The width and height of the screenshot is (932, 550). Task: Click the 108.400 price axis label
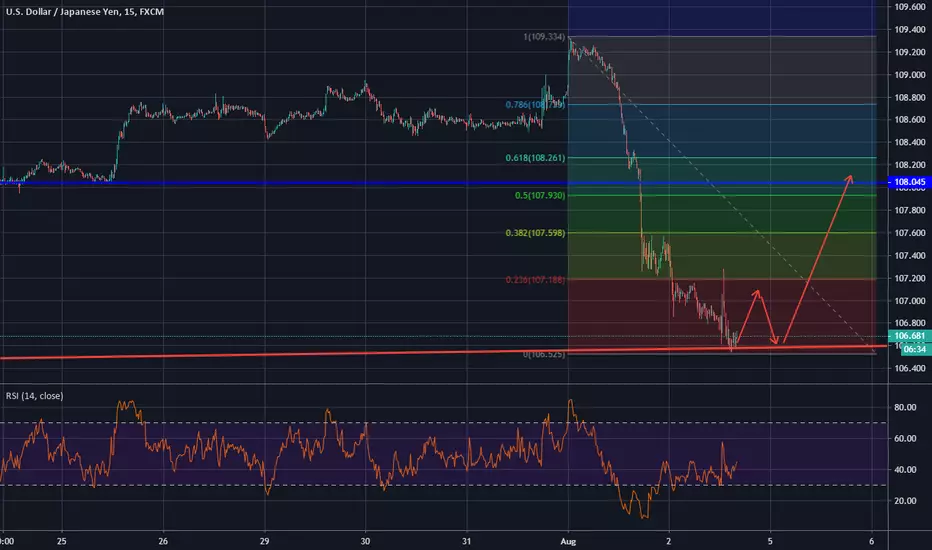[909, 142]
